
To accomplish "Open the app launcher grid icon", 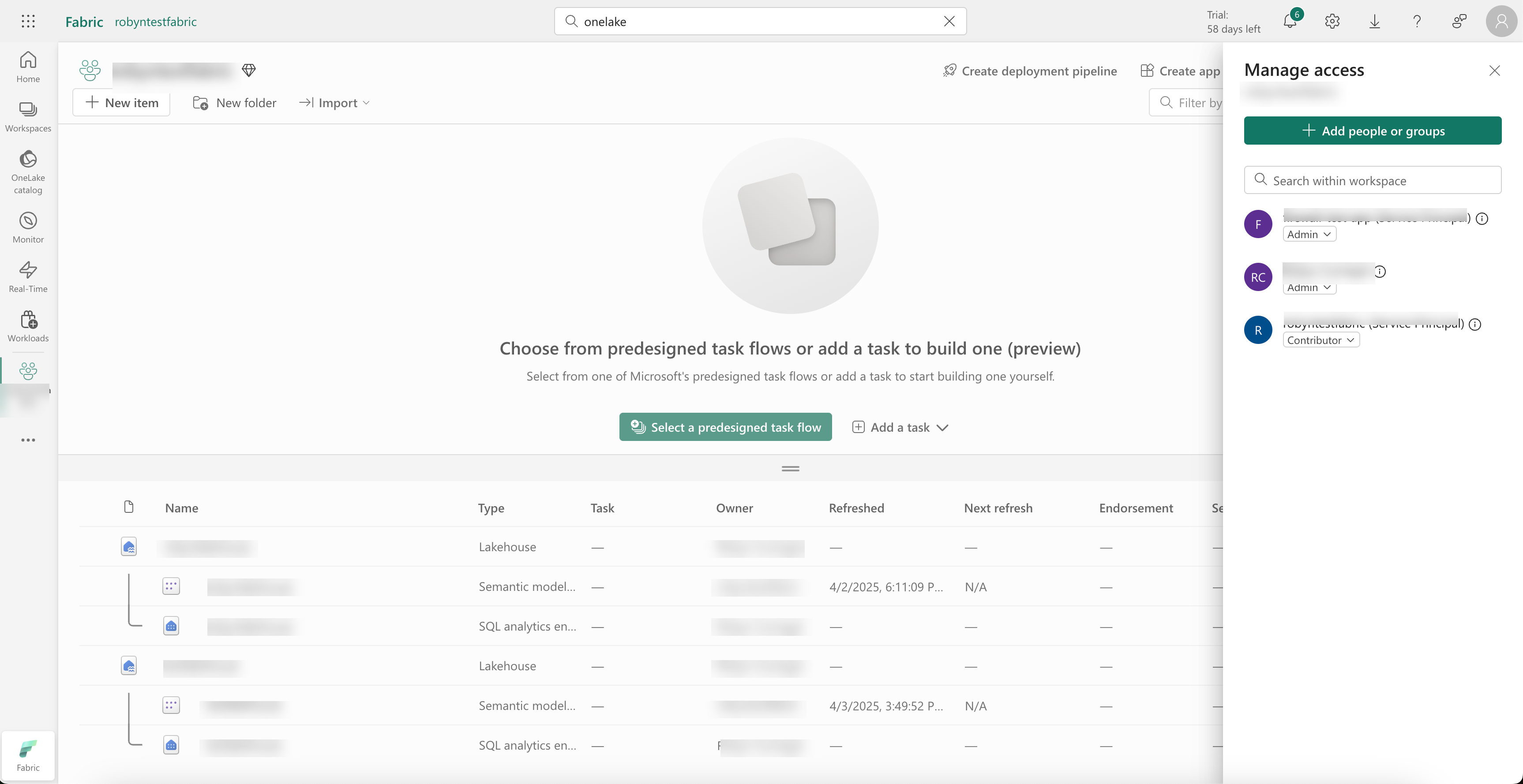I will (28, 21).
